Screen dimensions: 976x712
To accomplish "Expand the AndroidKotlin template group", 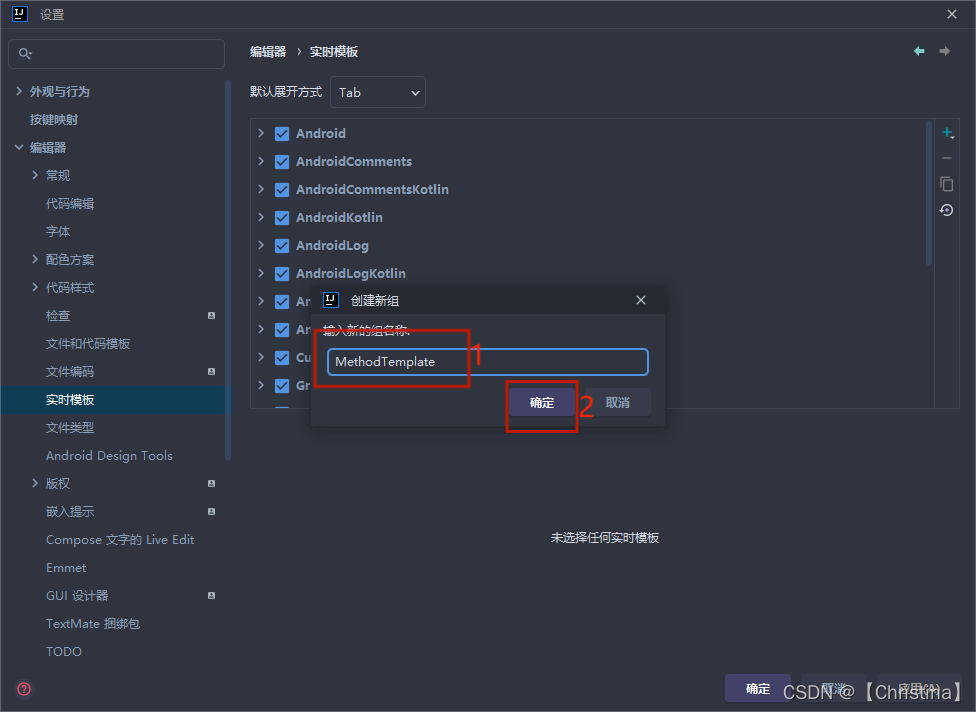I will (x=261, y=217).
